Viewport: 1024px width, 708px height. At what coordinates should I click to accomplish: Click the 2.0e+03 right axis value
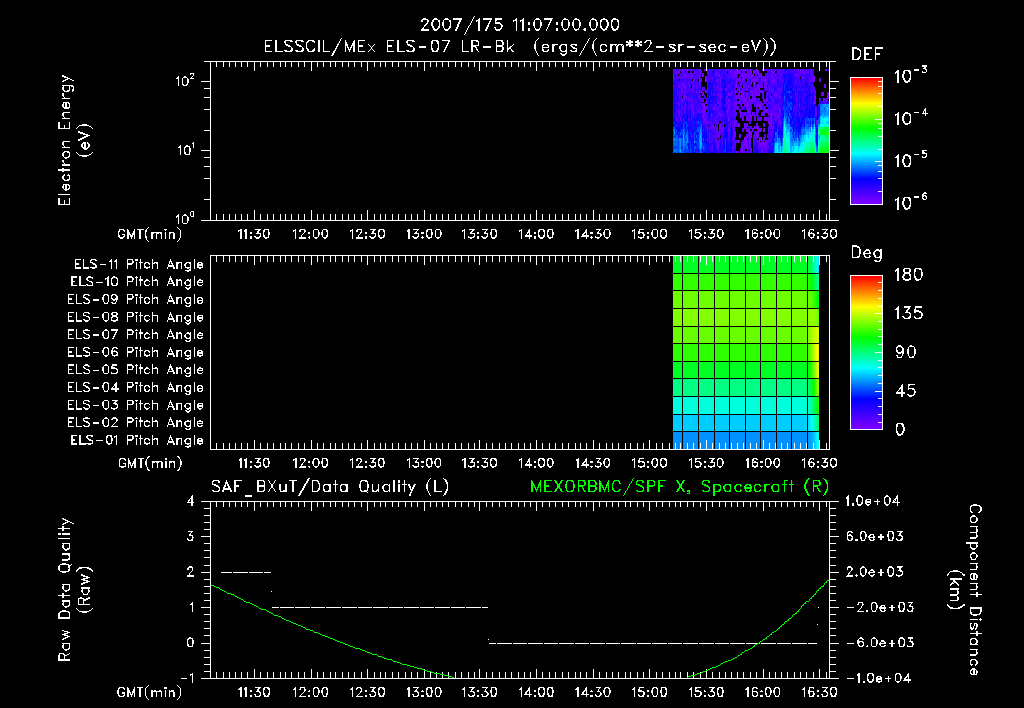[875, 572]
